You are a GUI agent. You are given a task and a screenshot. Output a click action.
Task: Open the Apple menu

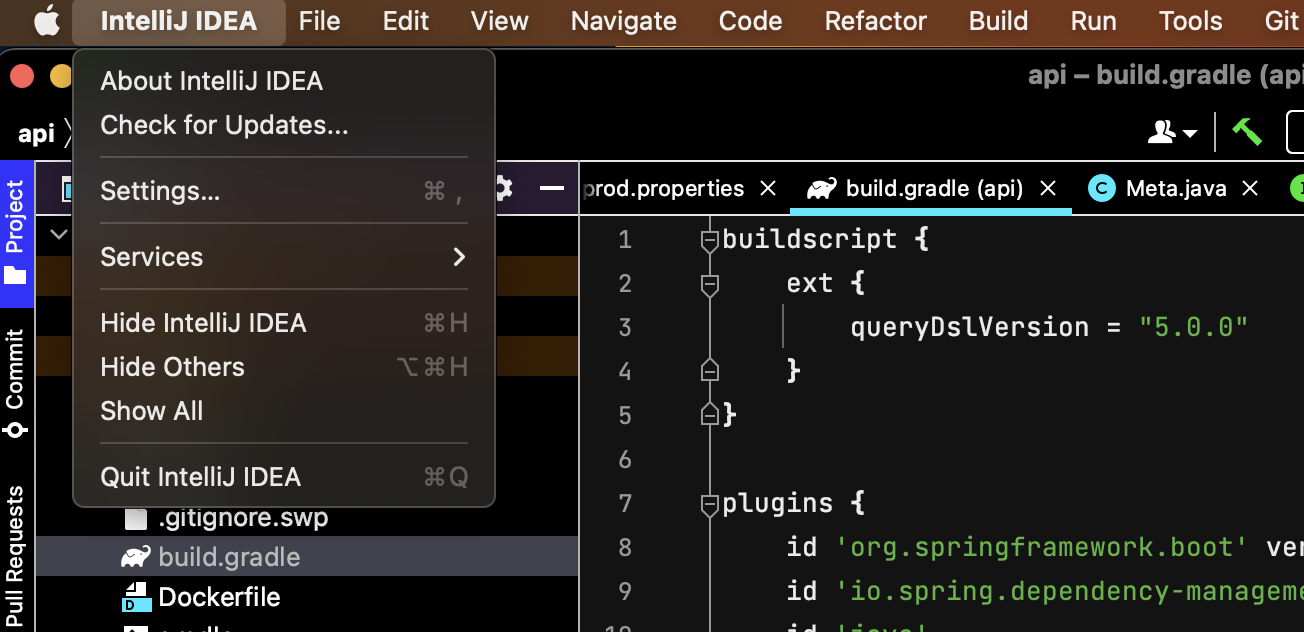pyautogui.click(x=47, y=21)
